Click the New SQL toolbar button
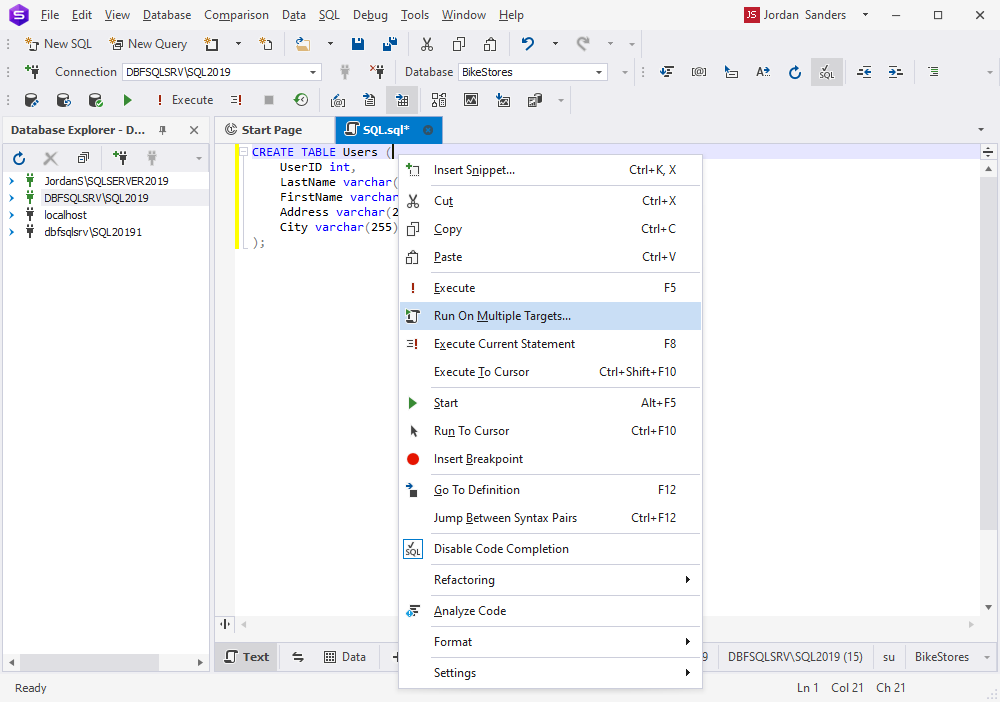 [x=59, y=44]
